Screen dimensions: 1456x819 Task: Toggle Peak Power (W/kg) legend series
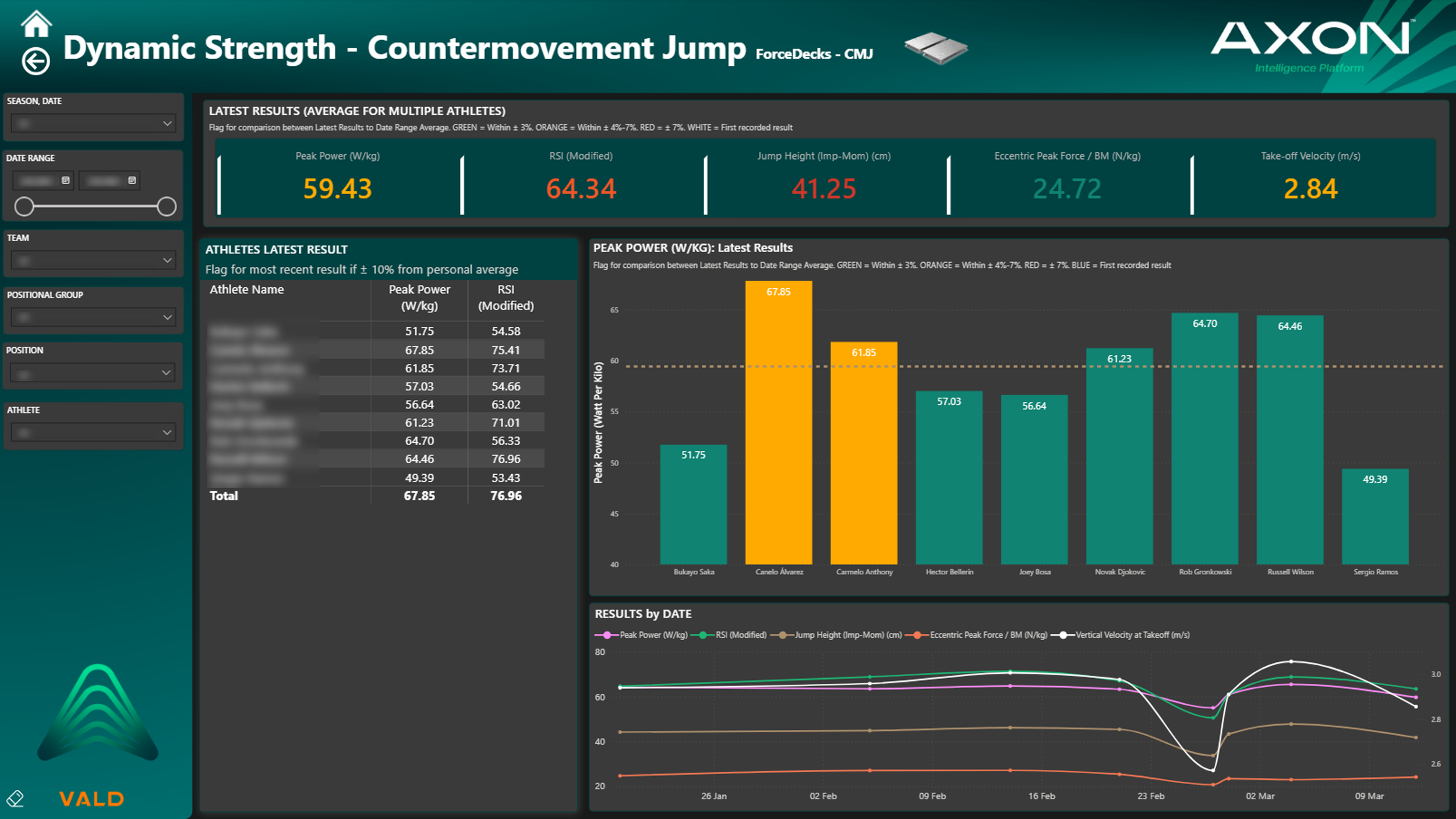click(x=652, y=635)
